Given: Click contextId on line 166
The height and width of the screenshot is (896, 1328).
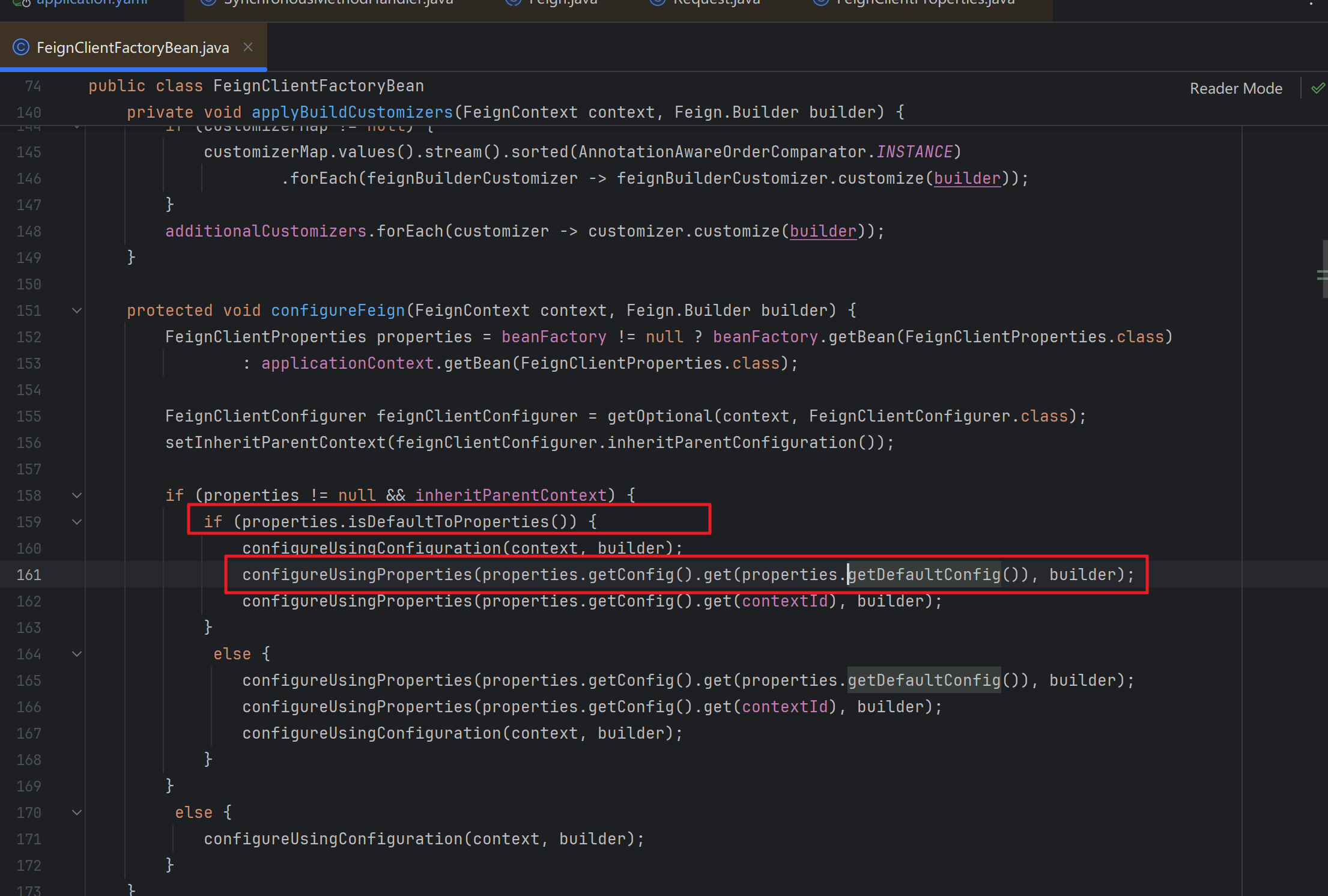Looking at the screenshot, I should (x=785, y=707).
